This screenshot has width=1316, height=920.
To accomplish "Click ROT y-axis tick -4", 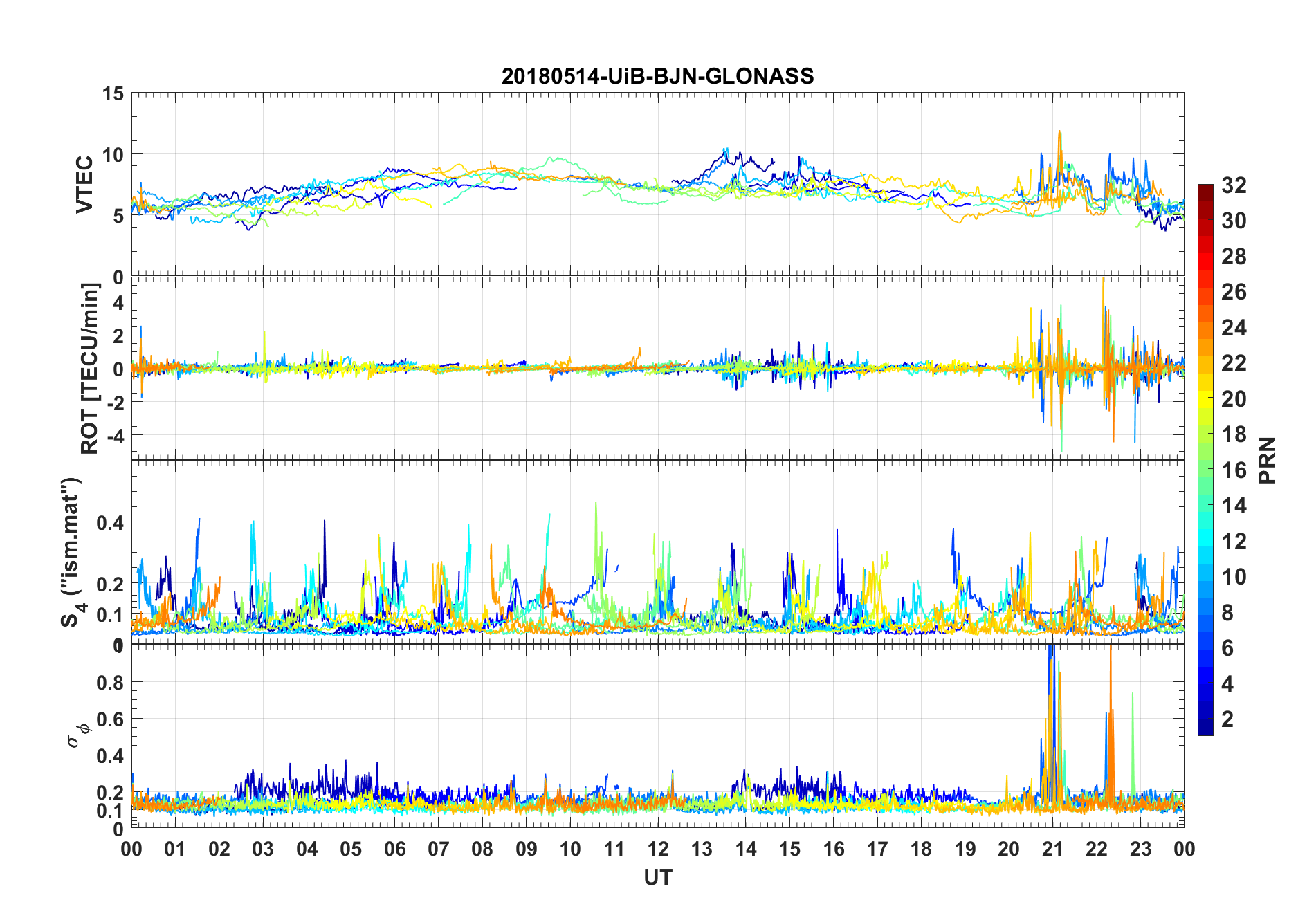I will tap(114, 436).
